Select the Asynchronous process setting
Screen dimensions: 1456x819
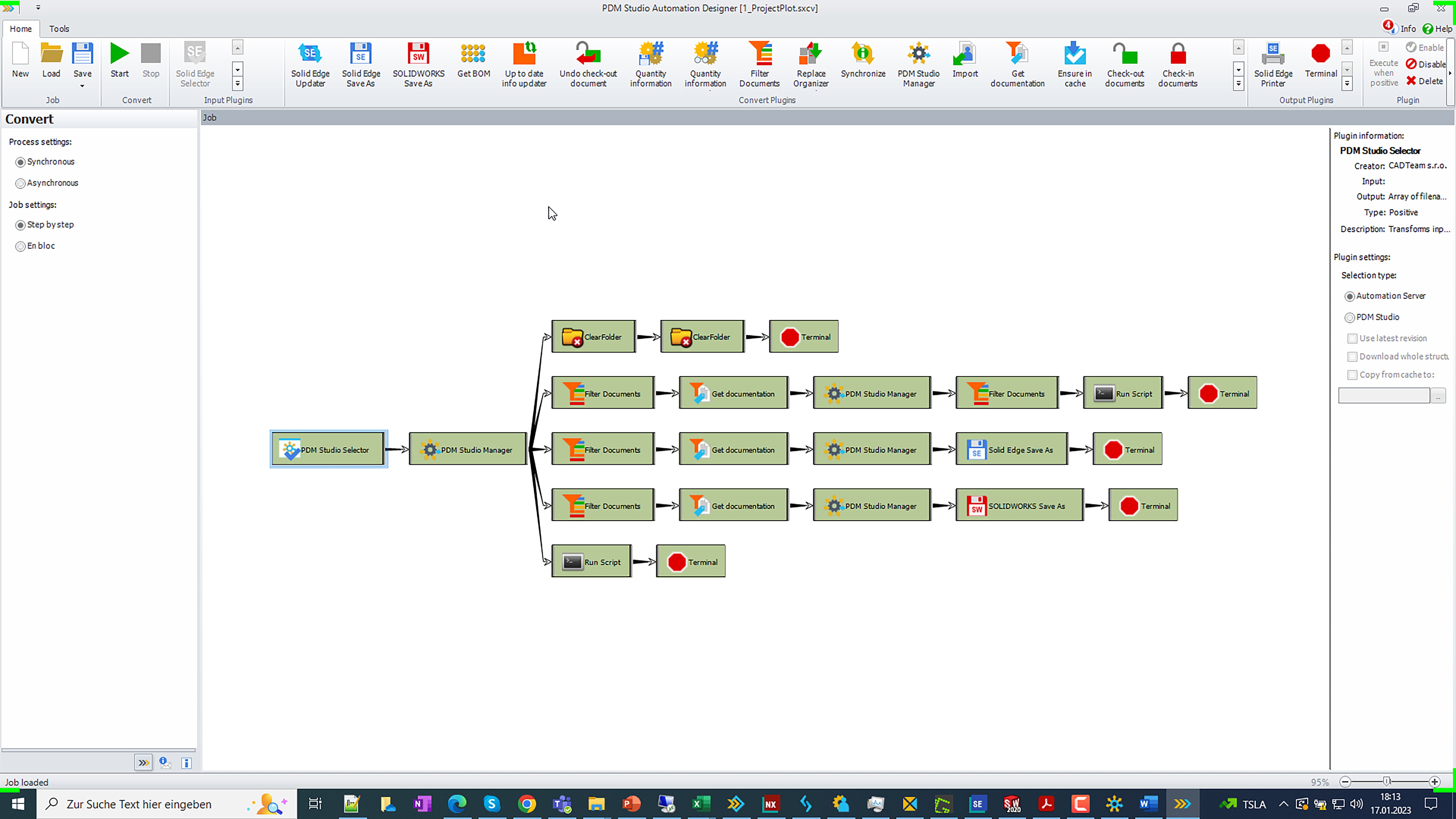point(21,183)
